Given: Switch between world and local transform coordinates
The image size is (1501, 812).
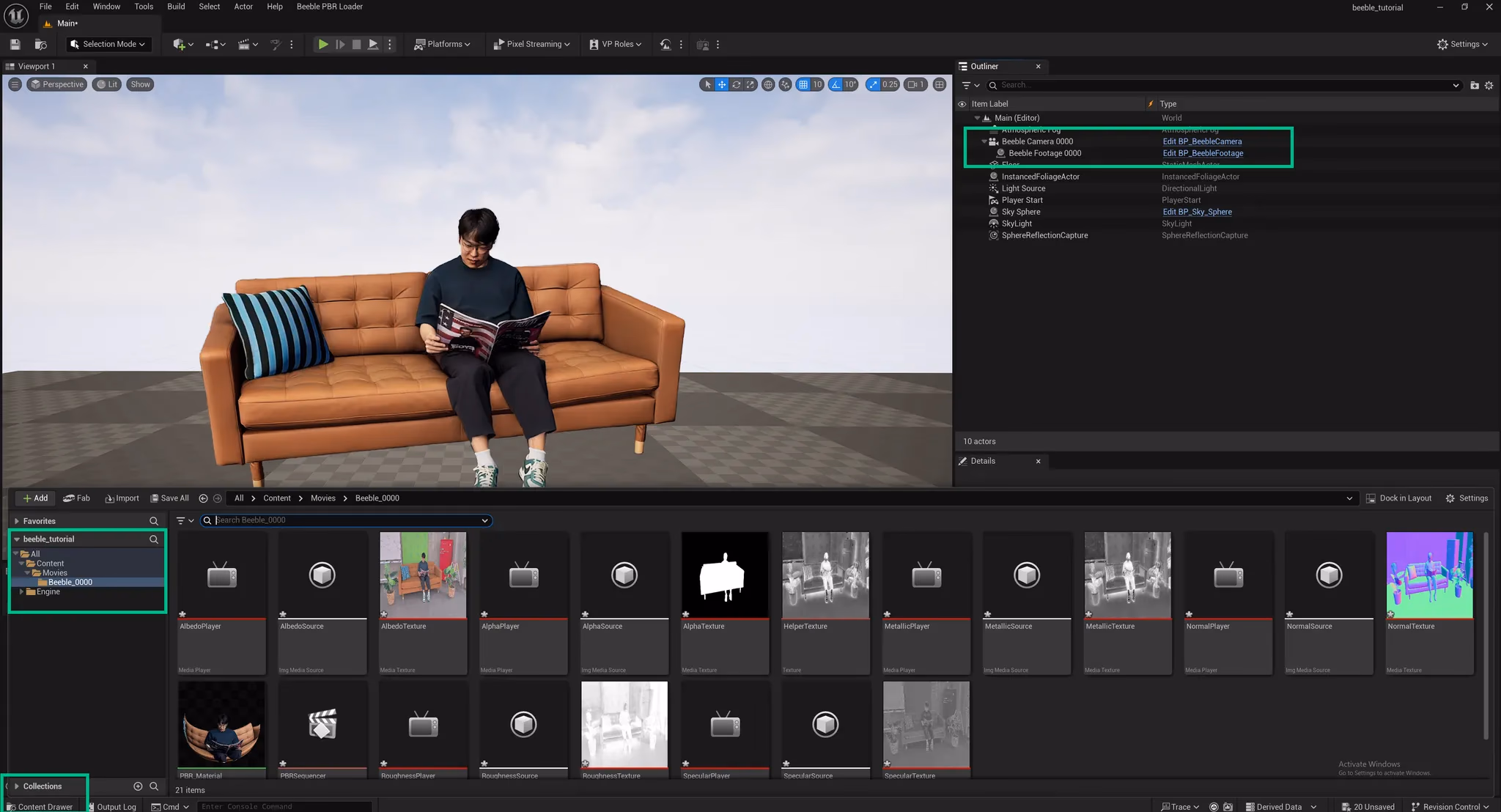Looking at the screenshot, I should click(x=768, y=84).
